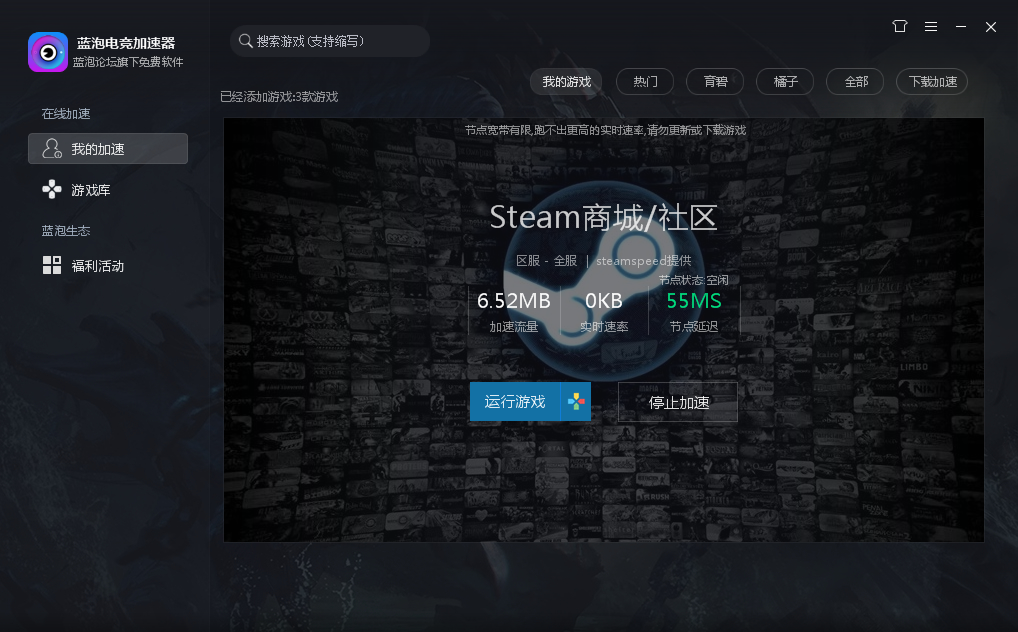Click the 运行游戏 button
This screenshot has width=1018, height=632.
click(x=515, y=401)
